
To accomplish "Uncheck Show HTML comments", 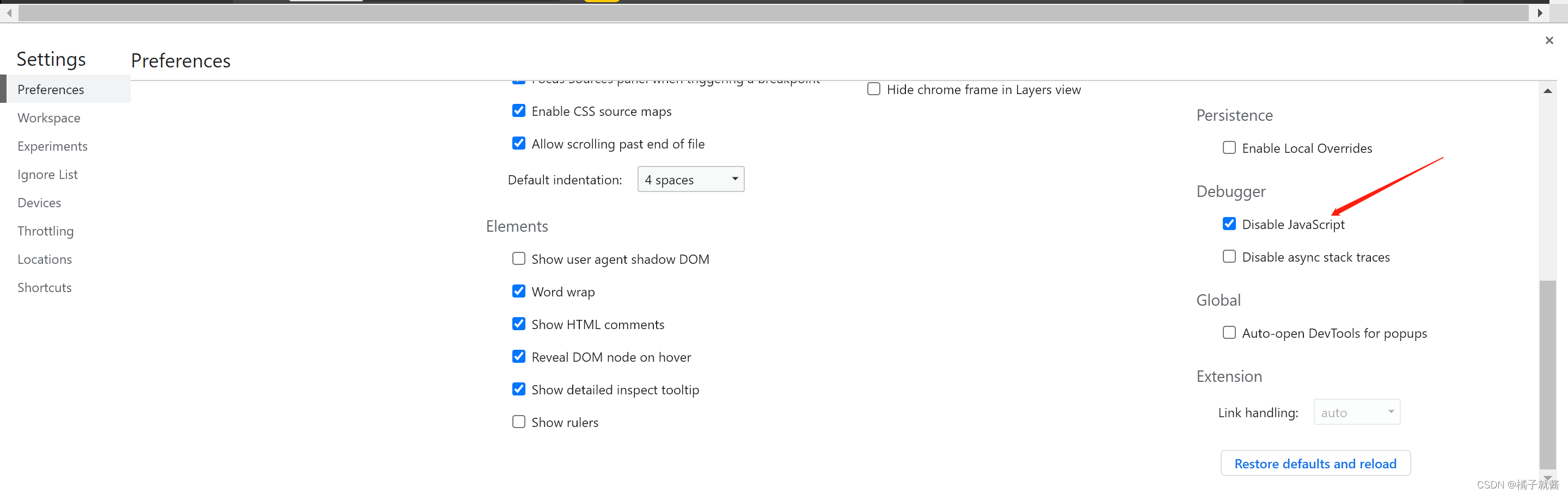I will click(x=519, y=324).
